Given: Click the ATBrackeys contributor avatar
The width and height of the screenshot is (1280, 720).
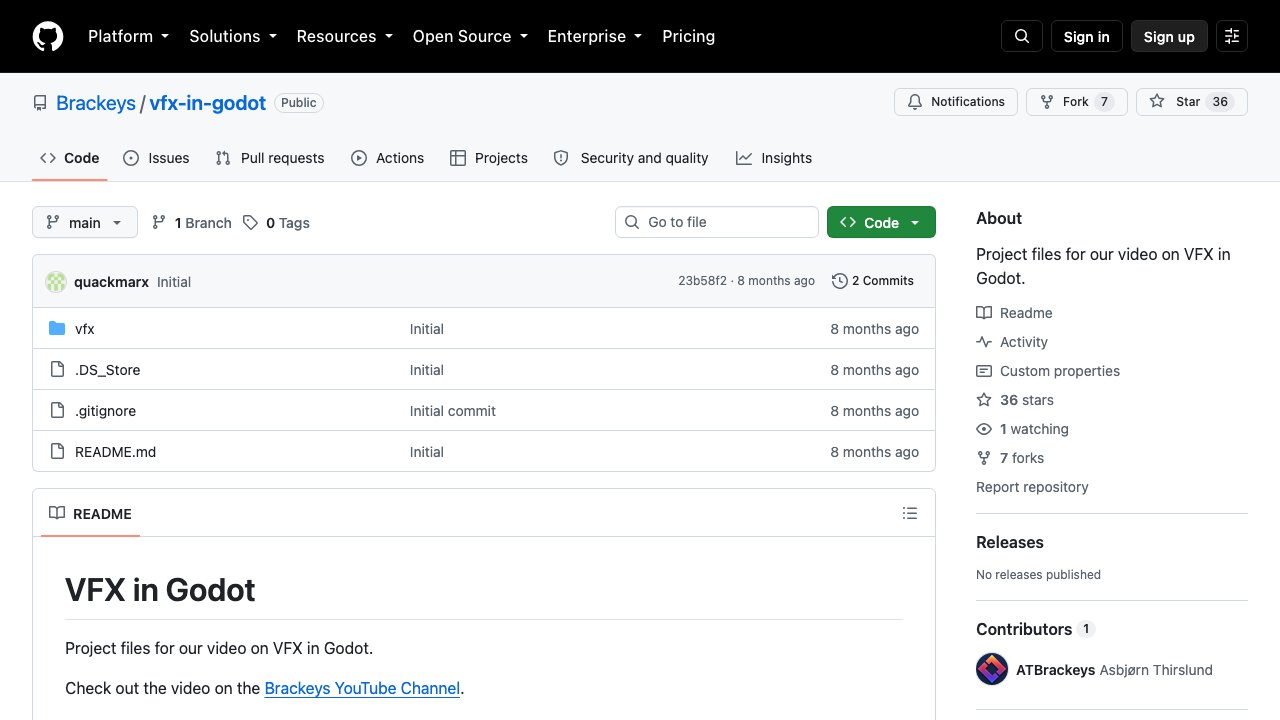Looking at the screenshot, I should tap(992, 669).
